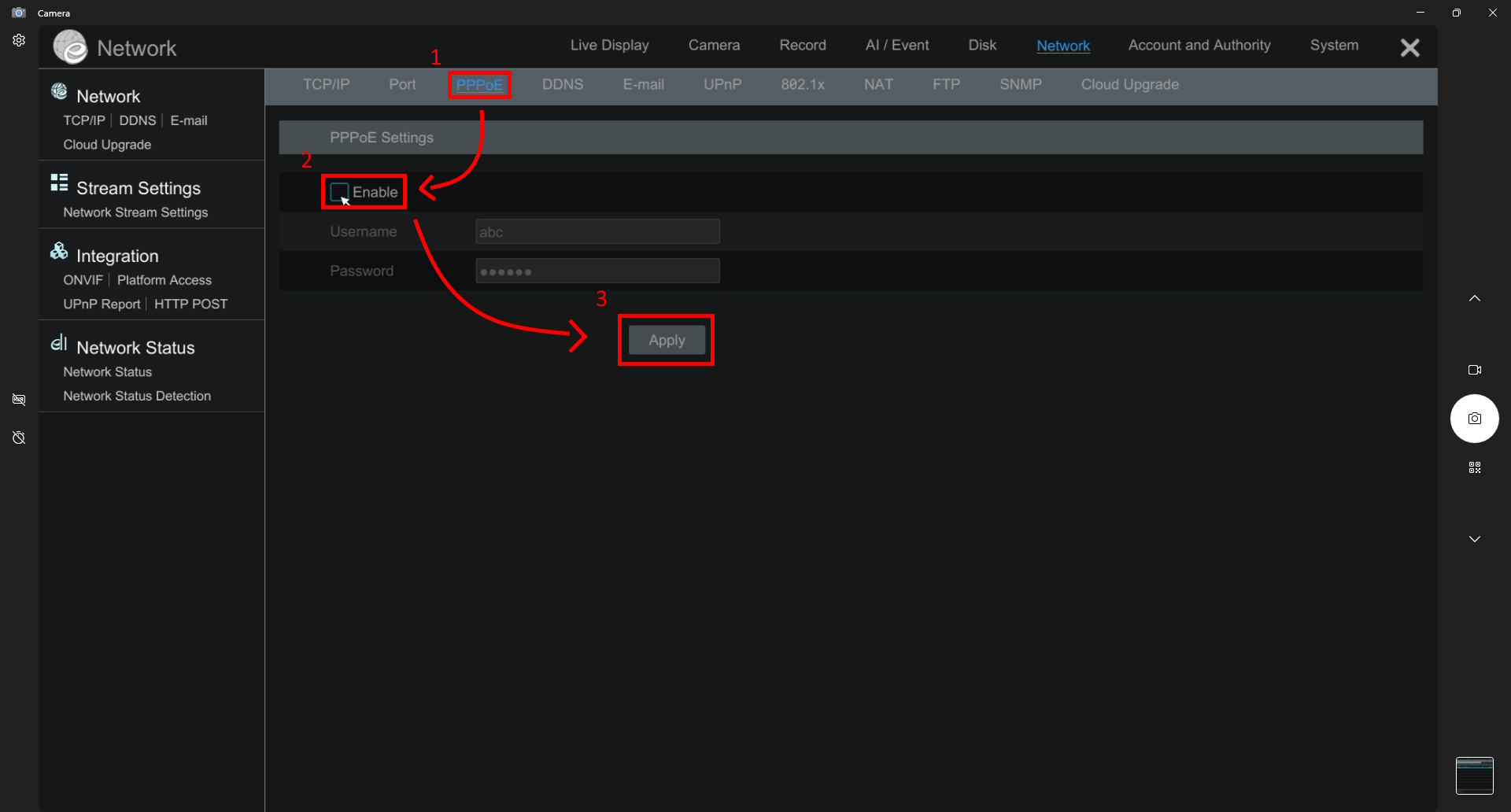
Task: Open the 802.1x tab
Action: (802, 85)
